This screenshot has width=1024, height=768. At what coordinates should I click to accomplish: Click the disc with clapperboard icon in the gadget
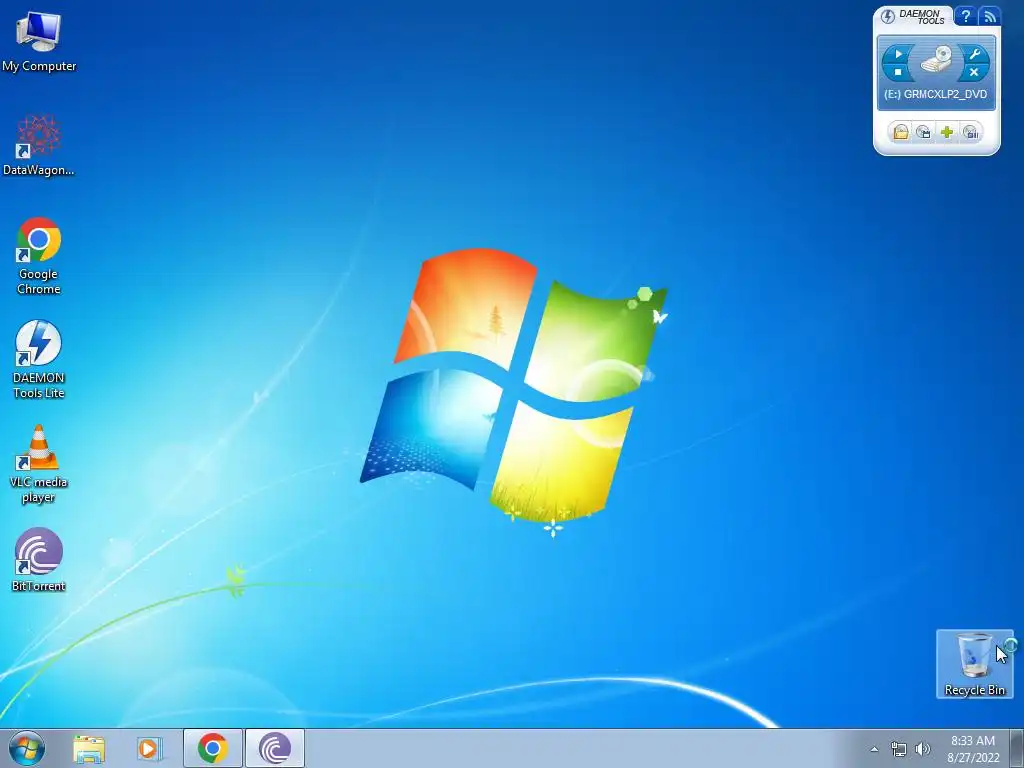click(923, 133)
